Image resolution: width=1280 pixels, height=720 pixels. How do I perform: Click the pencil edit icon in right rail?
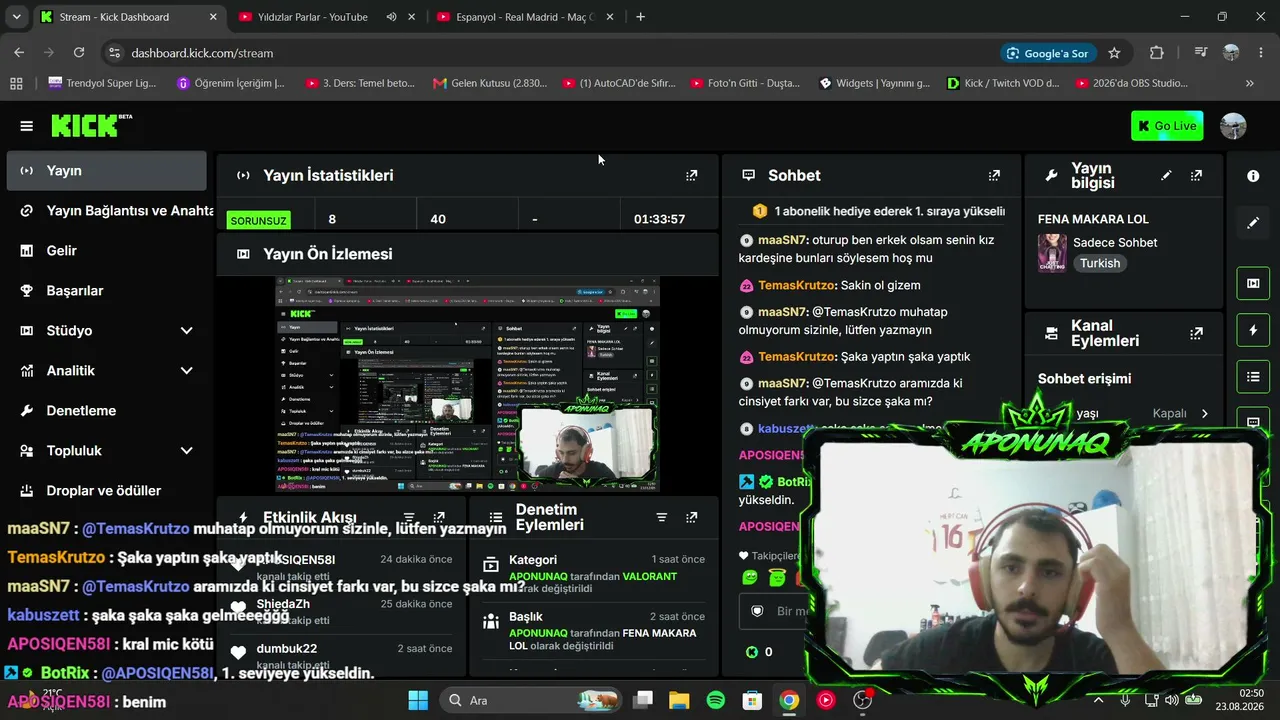pos(1253,223)
